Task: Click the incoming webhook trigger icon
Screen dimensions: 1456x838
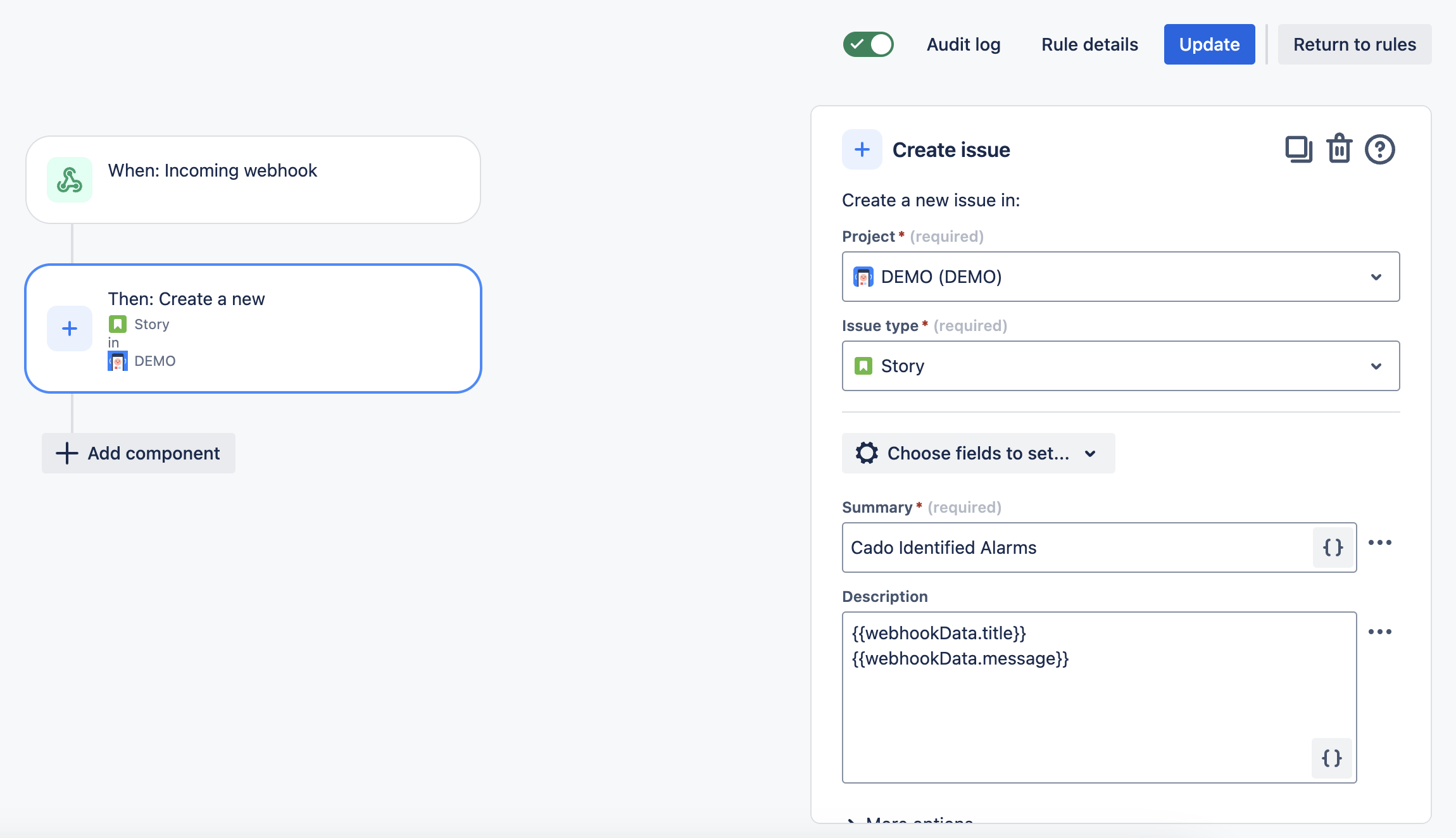Action: point(69,179)
